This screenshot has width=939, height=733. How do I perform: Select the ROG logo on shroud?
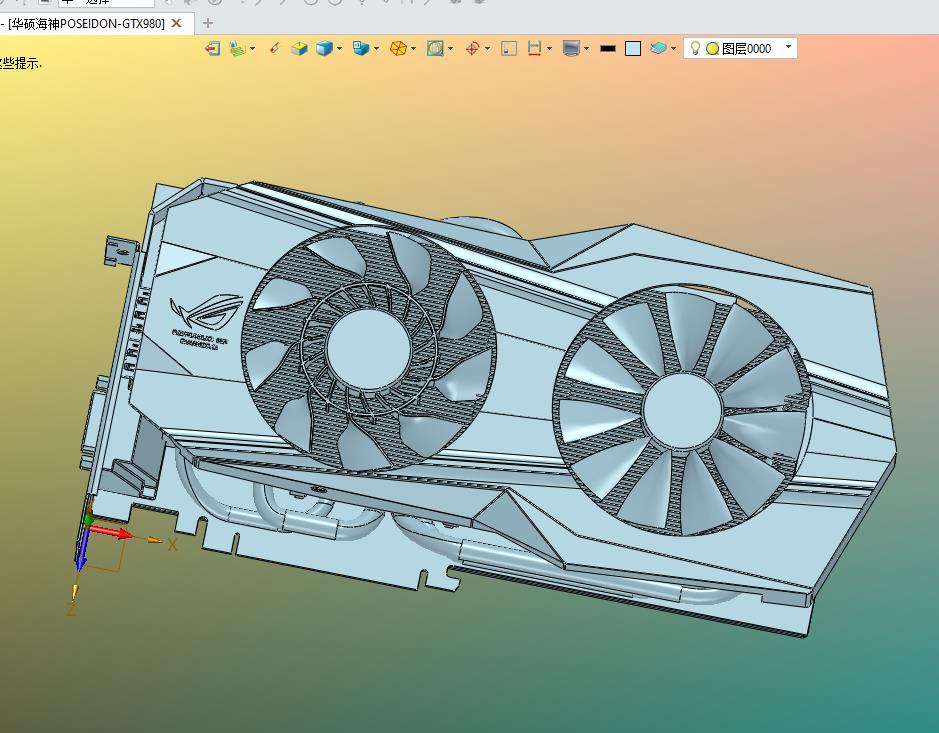click(x=206, y=311)
